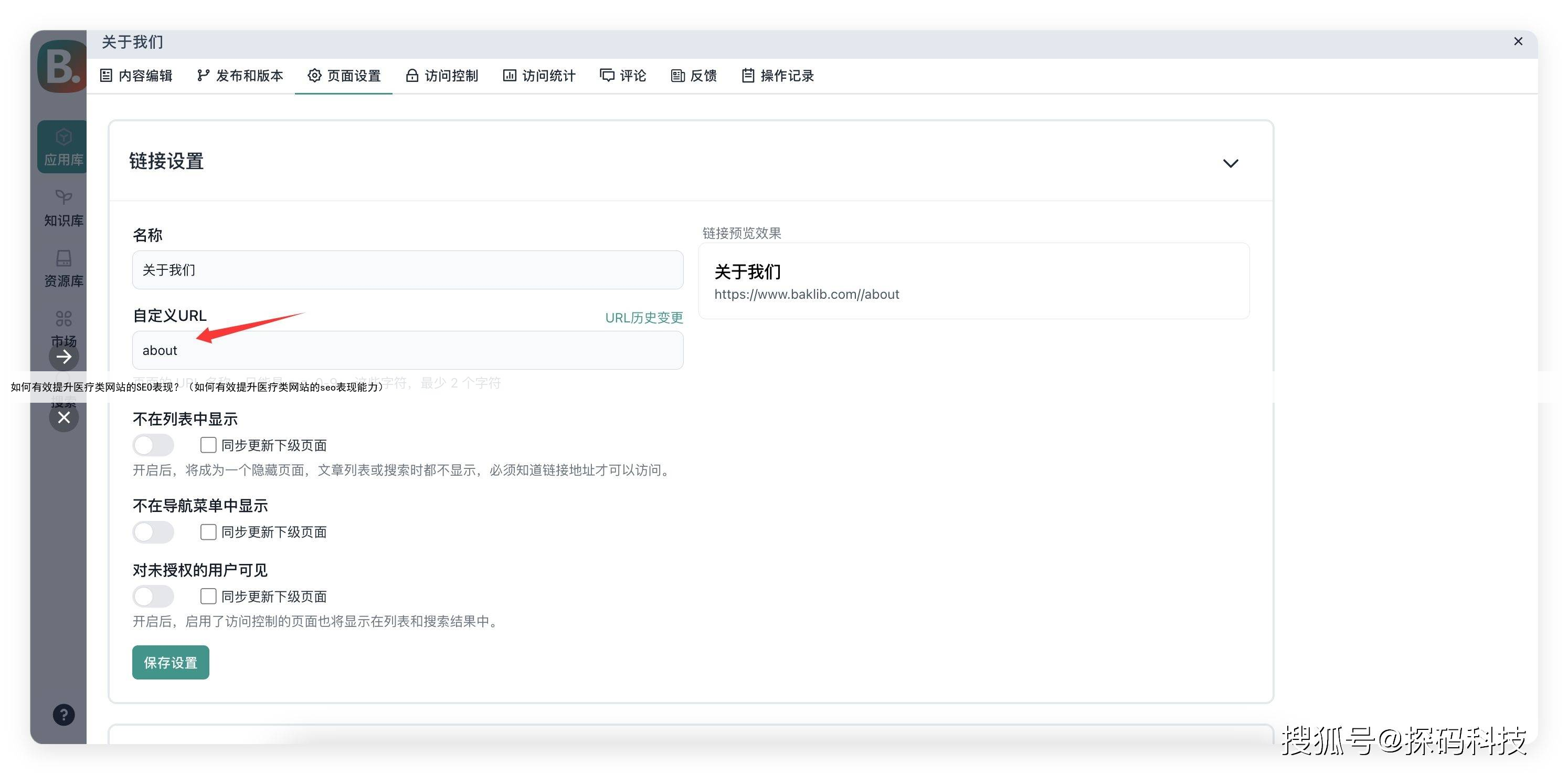
Task: Switch to the 内容编辑 tab
Action: pyautogui.click(x=136, y=76)
